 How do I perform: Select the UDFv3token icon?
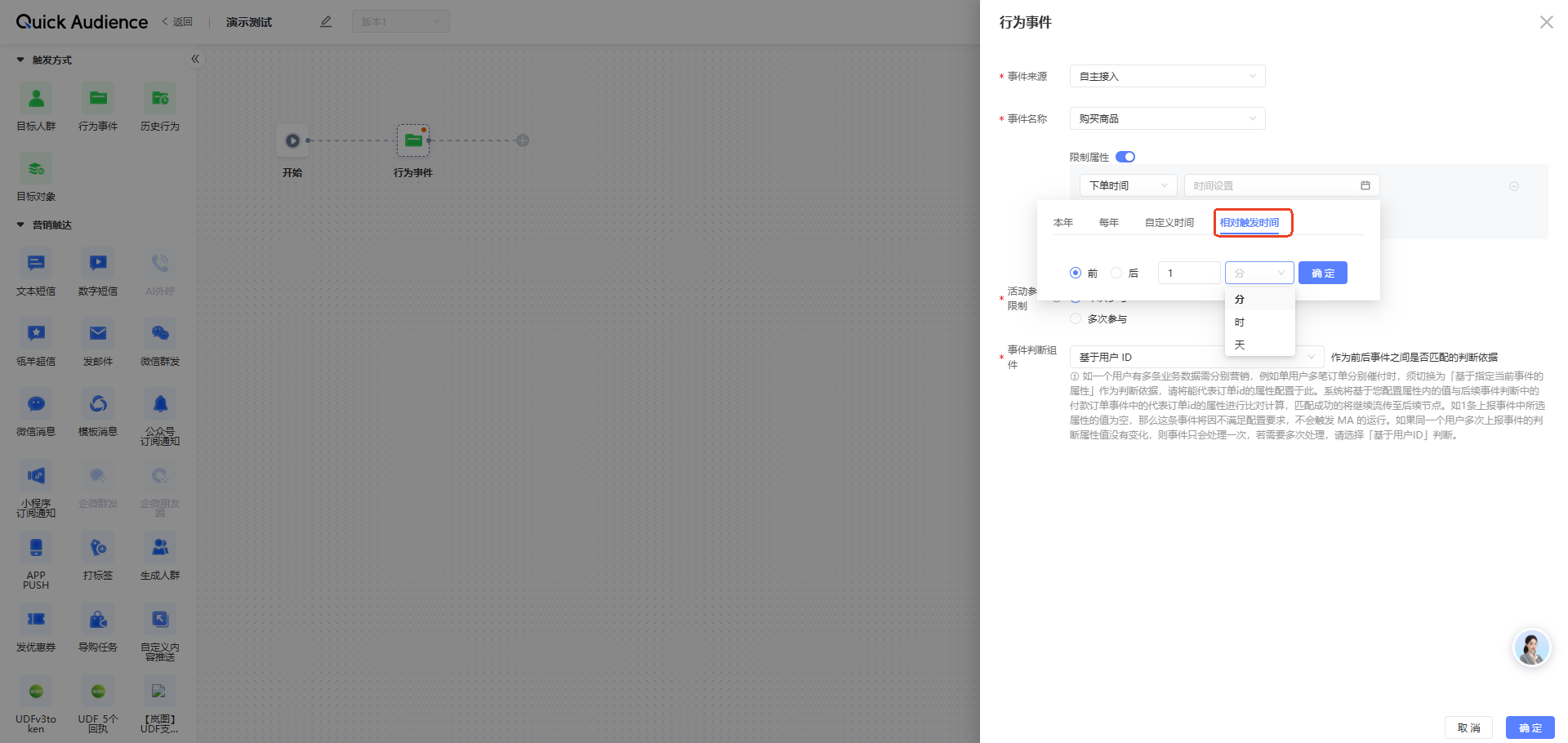pyautogui.click(x=36, y=691)
